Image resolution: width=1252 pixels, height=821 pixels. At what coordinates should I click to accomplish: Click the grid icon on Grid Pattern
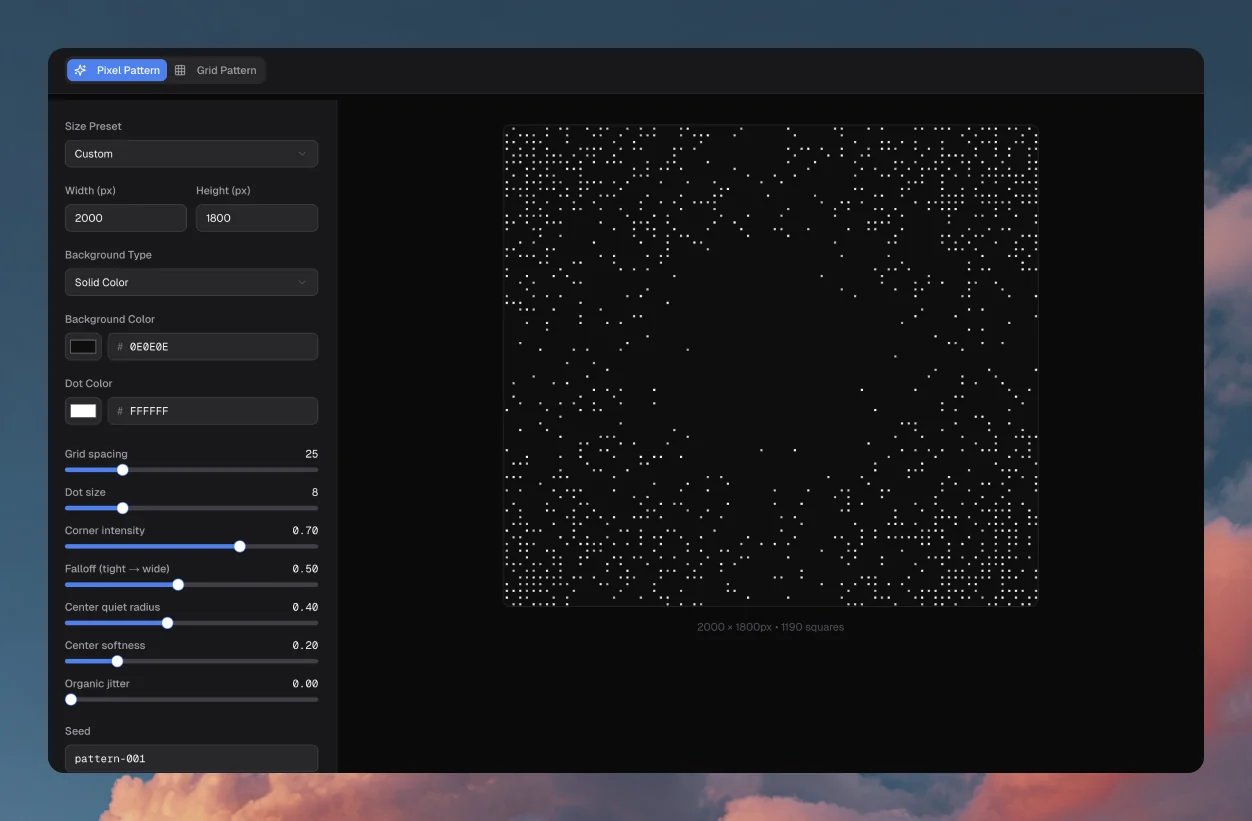pyautogui.click(x=180, y=70)
